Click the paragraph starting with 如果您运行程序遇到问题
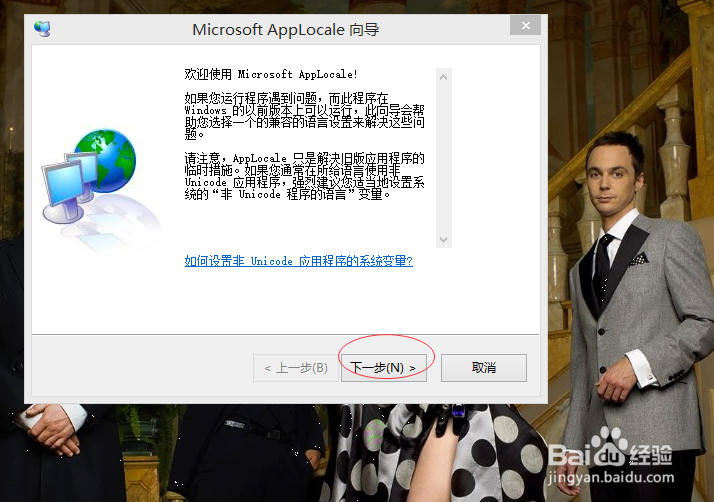This screenshot has height=502, width=714. point(304,116)
